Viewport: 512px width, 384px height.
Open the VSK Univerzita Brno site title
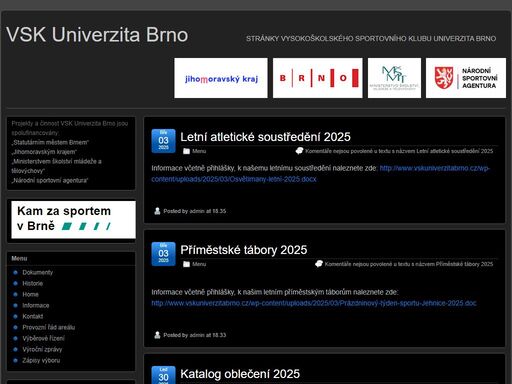[97, 35]
